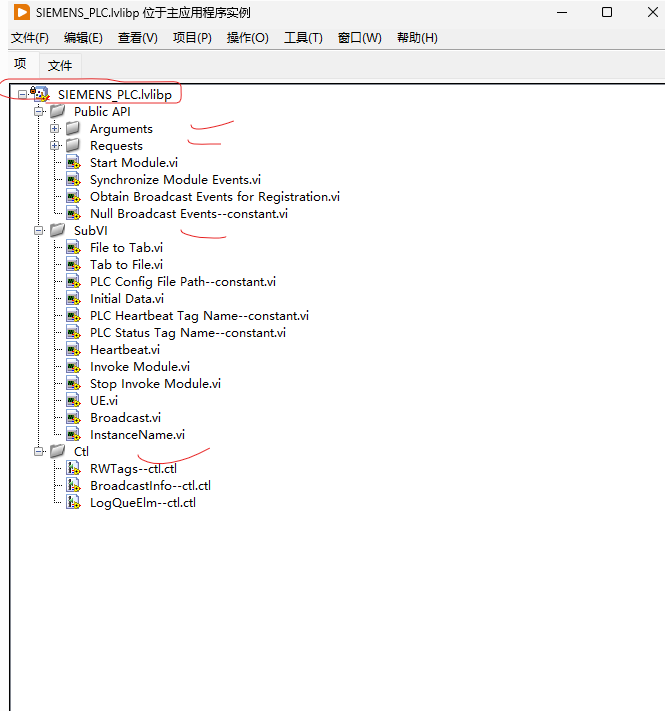Click the icon beside Broadcast.vi

[72, 418]
